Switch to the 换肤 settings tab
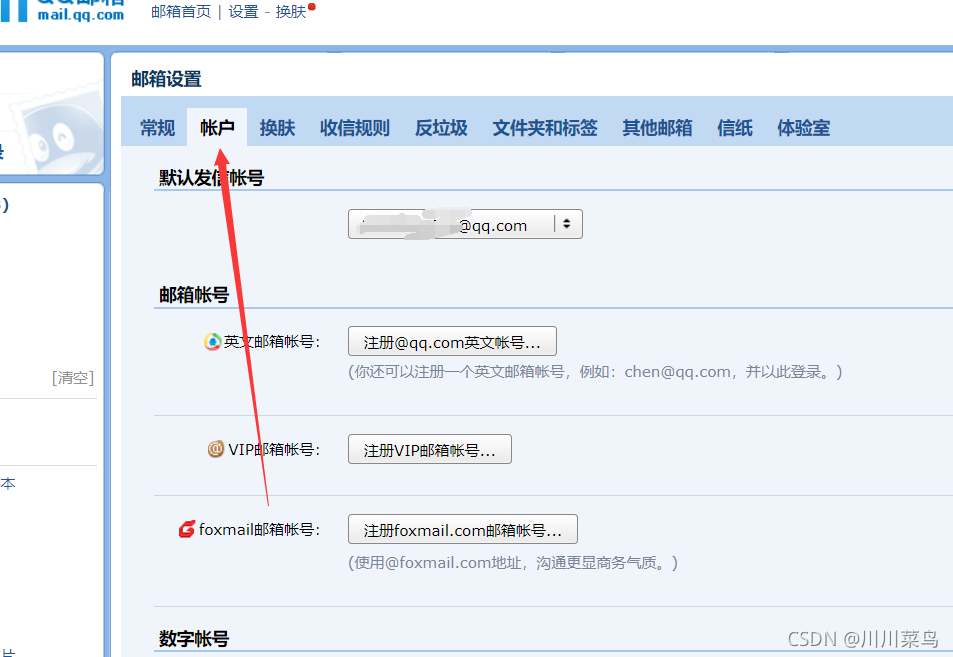This screenshot has height=657, width=953. [277, 128]
